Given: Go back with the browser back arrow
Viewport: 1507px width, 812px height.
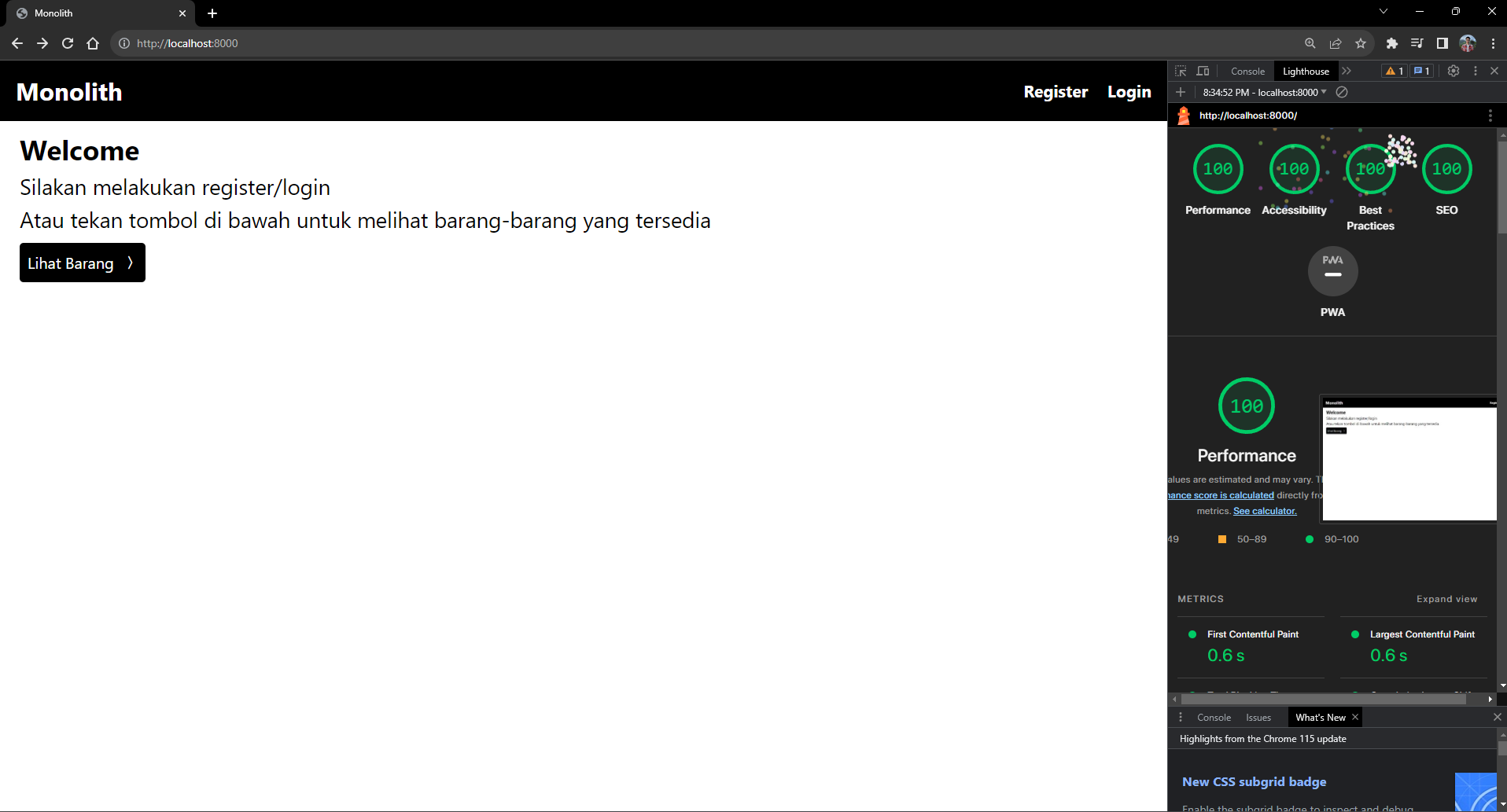Looking at the screenshot, I should (x=17, y=43).
